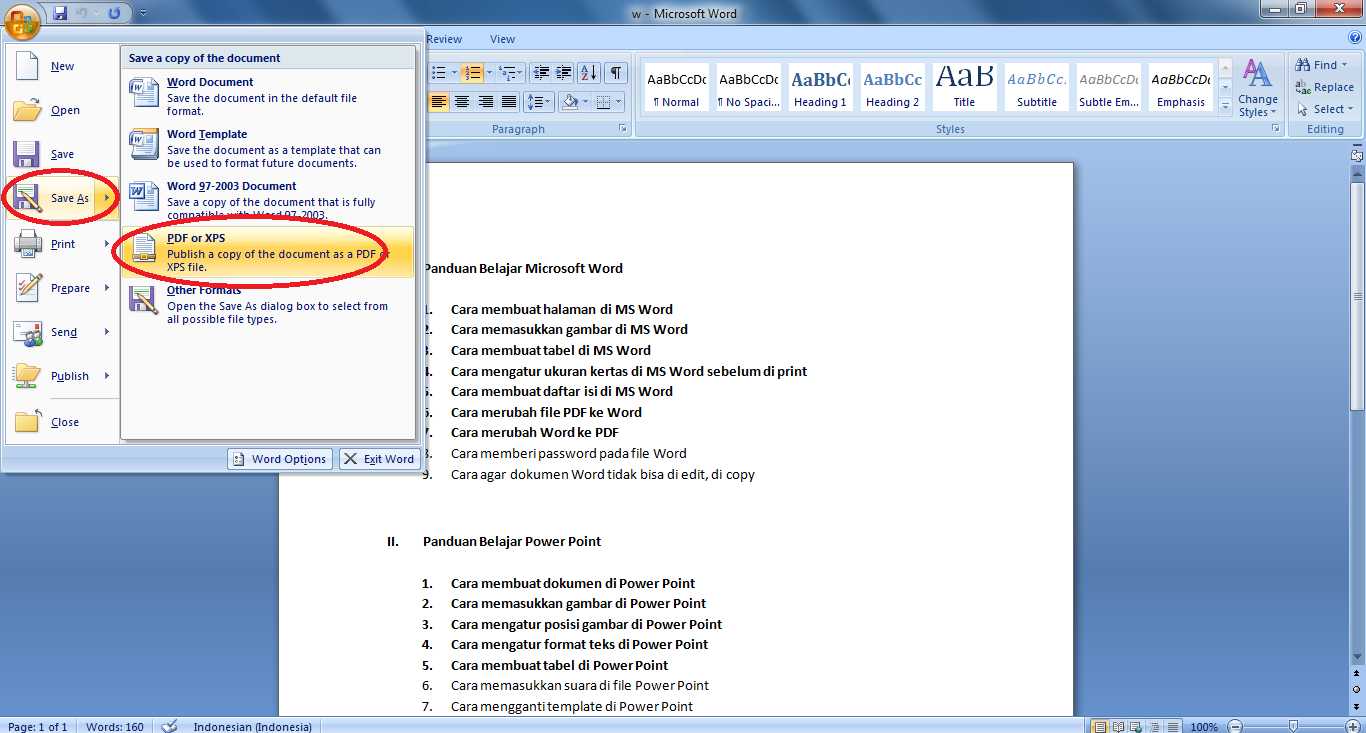1366x733 pixels.
Task: Open the Change Styles menu
Action: (x=1257, y=88)
